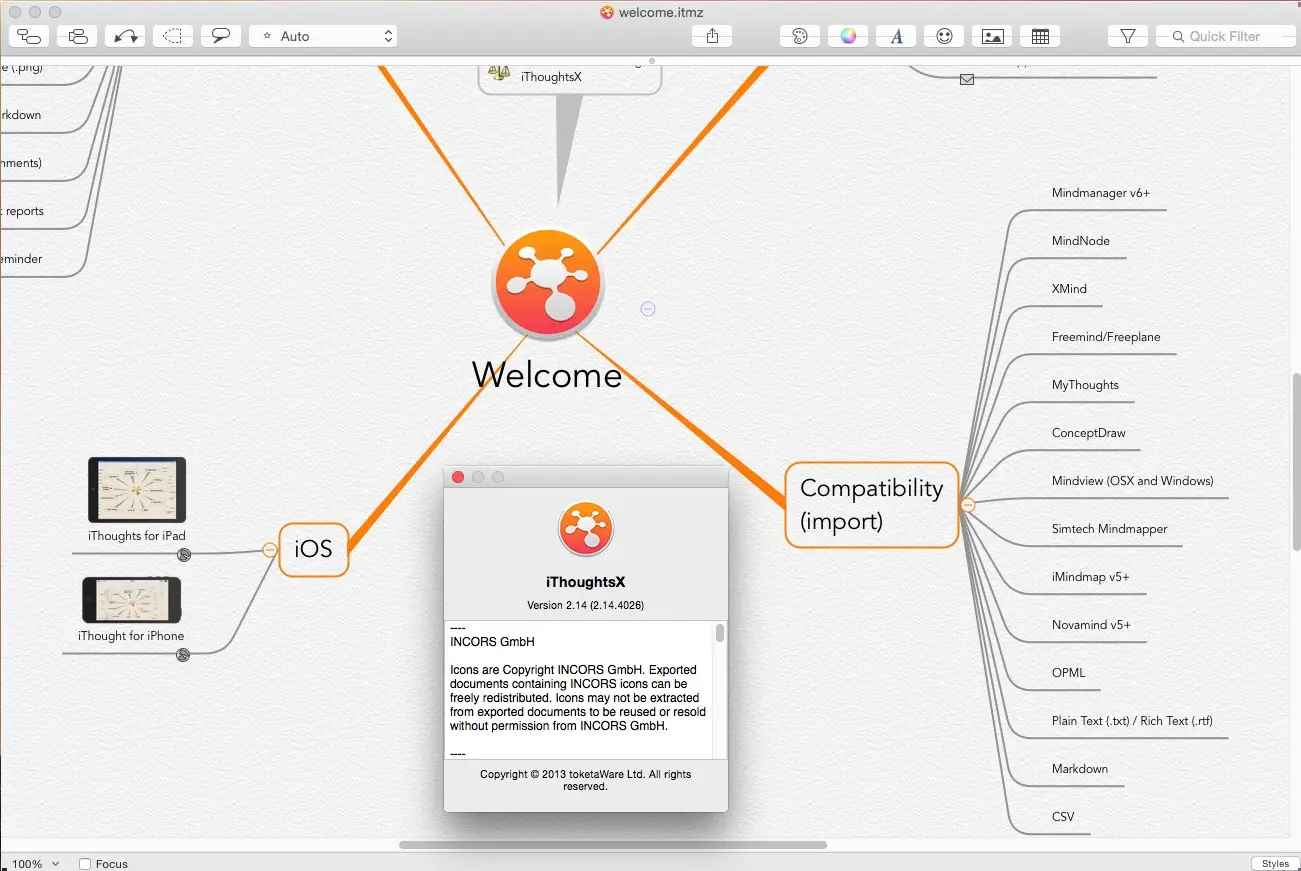This screenshot has height=871, width=1301.
Task: Select the Welcome central topic text
Action: [547, 375]
